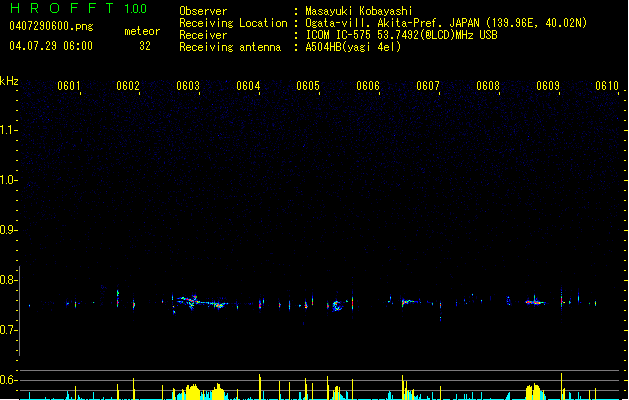Click the 0604 time marker
Screen dimensions: 629x400
point(248,86)
